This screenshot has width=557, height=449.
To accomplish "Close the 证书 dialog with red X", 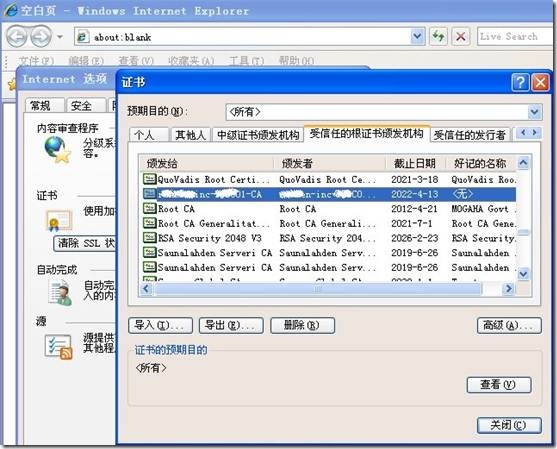I will pos(540,82).
